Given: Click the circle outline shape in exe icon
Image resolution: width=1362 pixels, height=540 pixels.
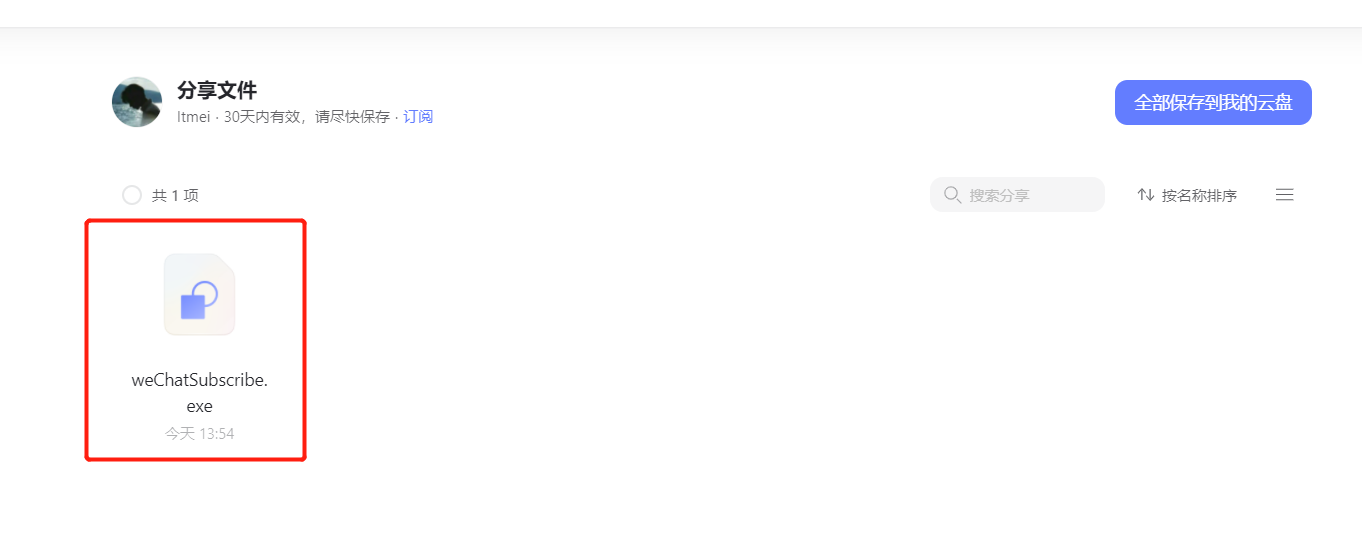Looking at the screenshot, I should pyautogui.click(x=205, y=294).
